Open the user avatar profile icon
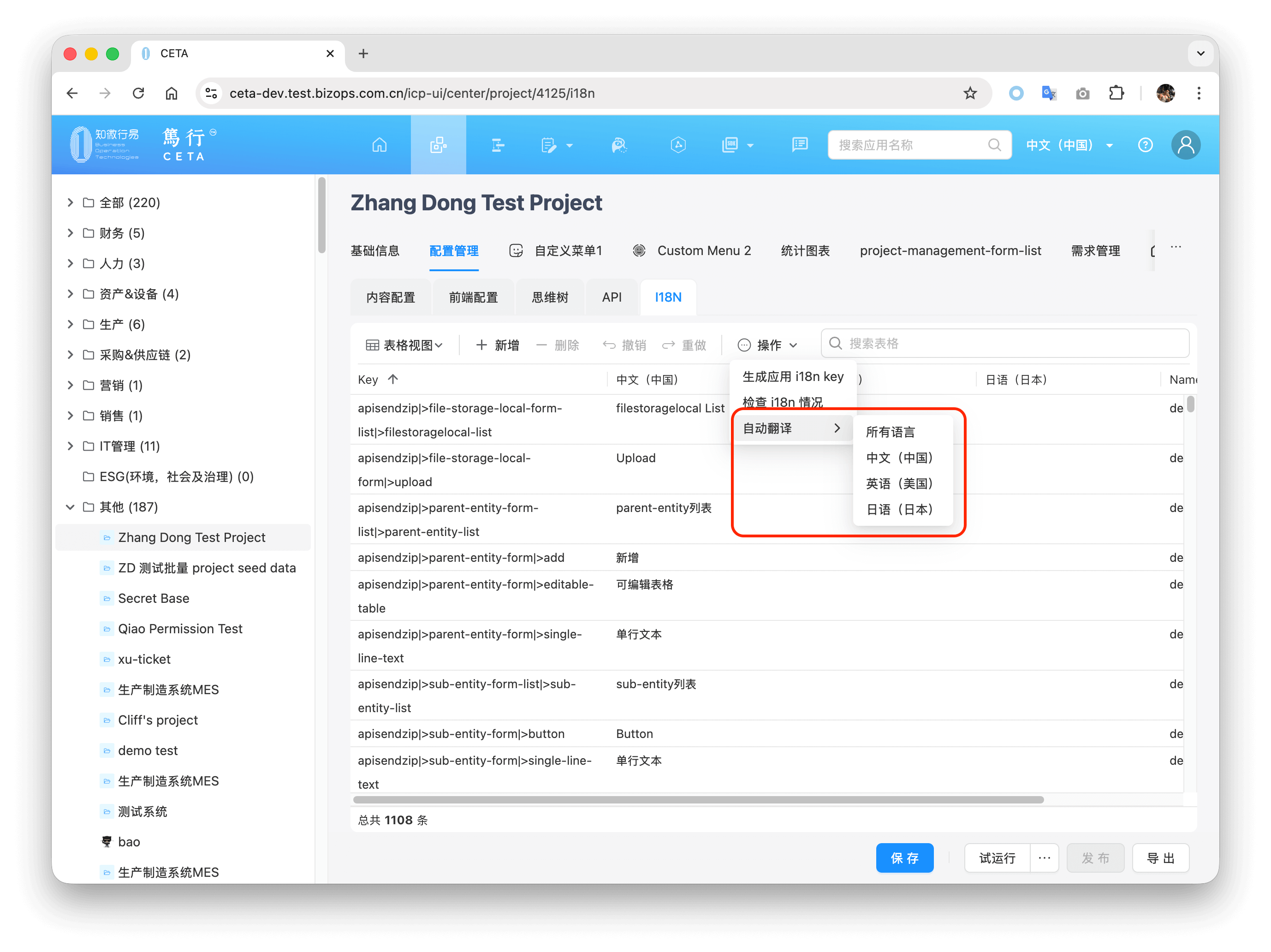Screen dimensions: 1271x952 pos(1185,145)
